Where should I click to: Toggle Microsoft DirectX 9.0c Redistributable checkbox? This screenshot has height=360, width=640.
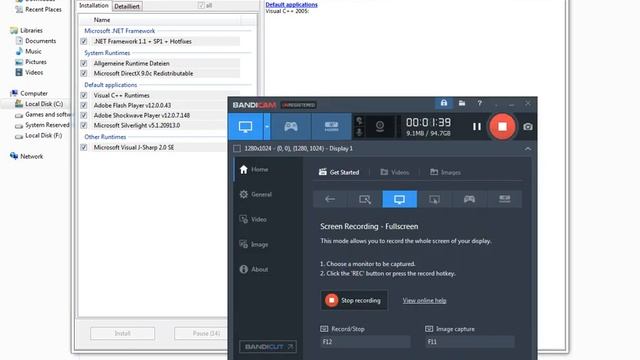click(x=84, y=73)
